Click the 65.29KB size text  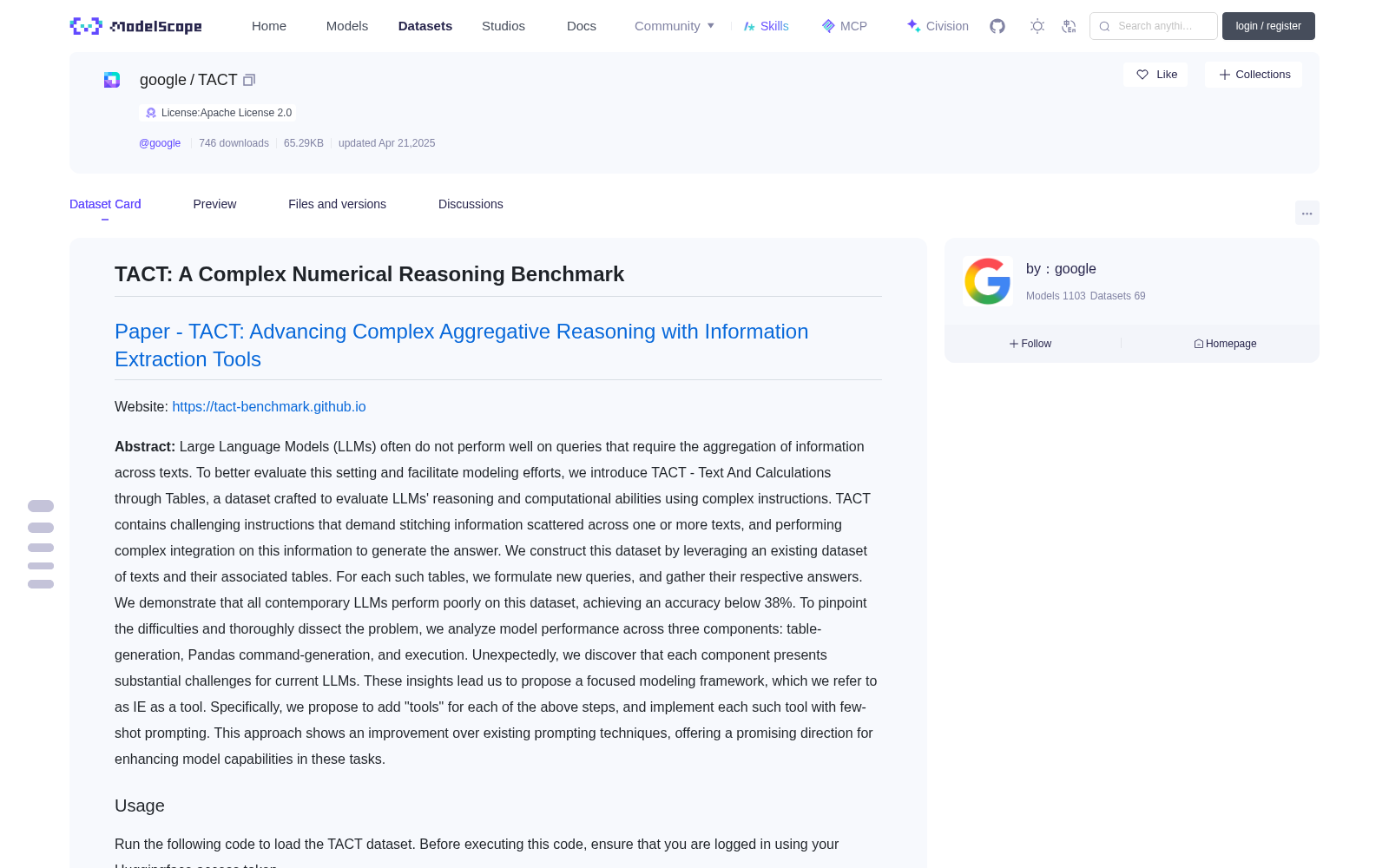[304, 143]
